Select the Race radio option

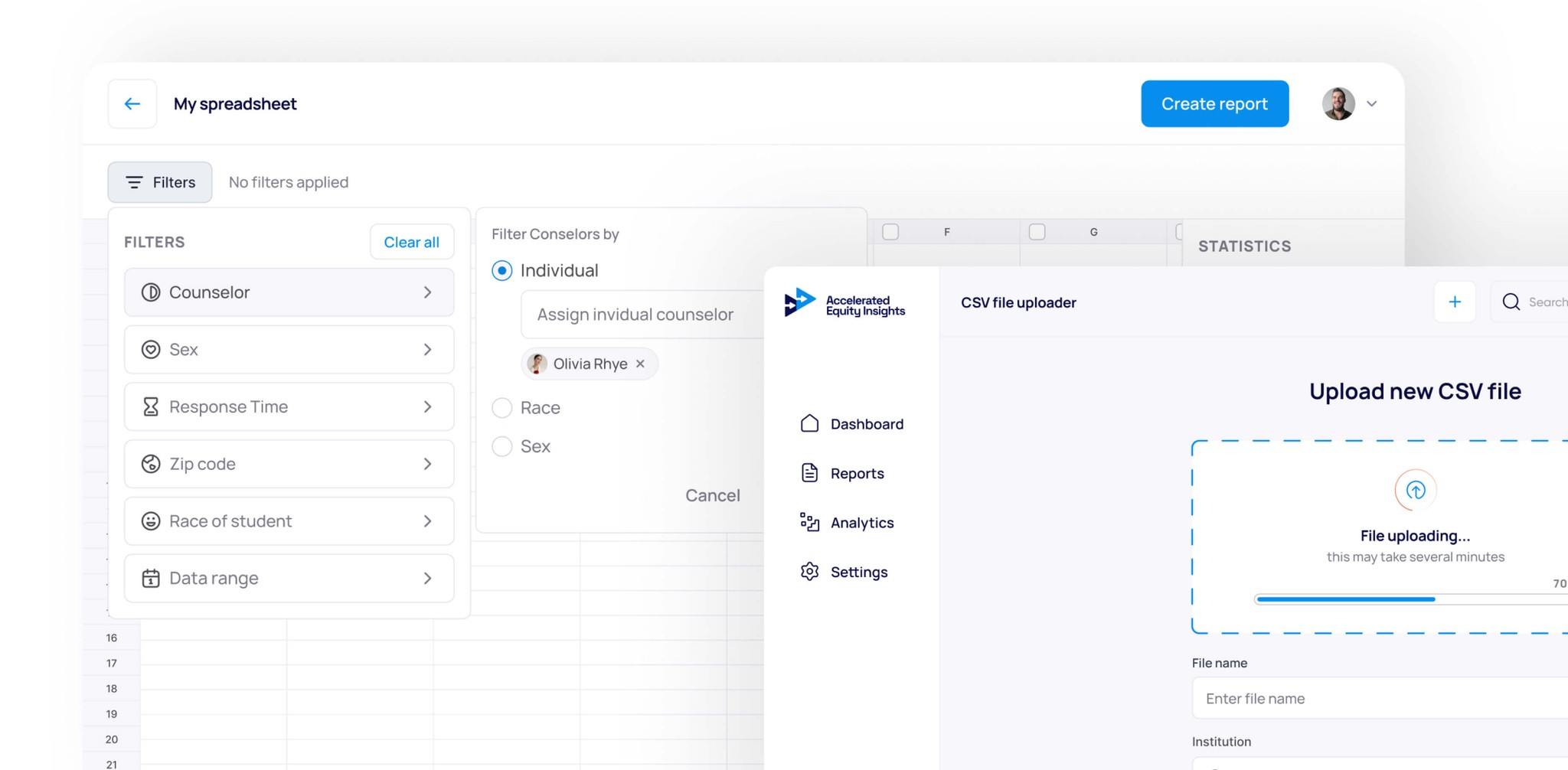[502, 408]
